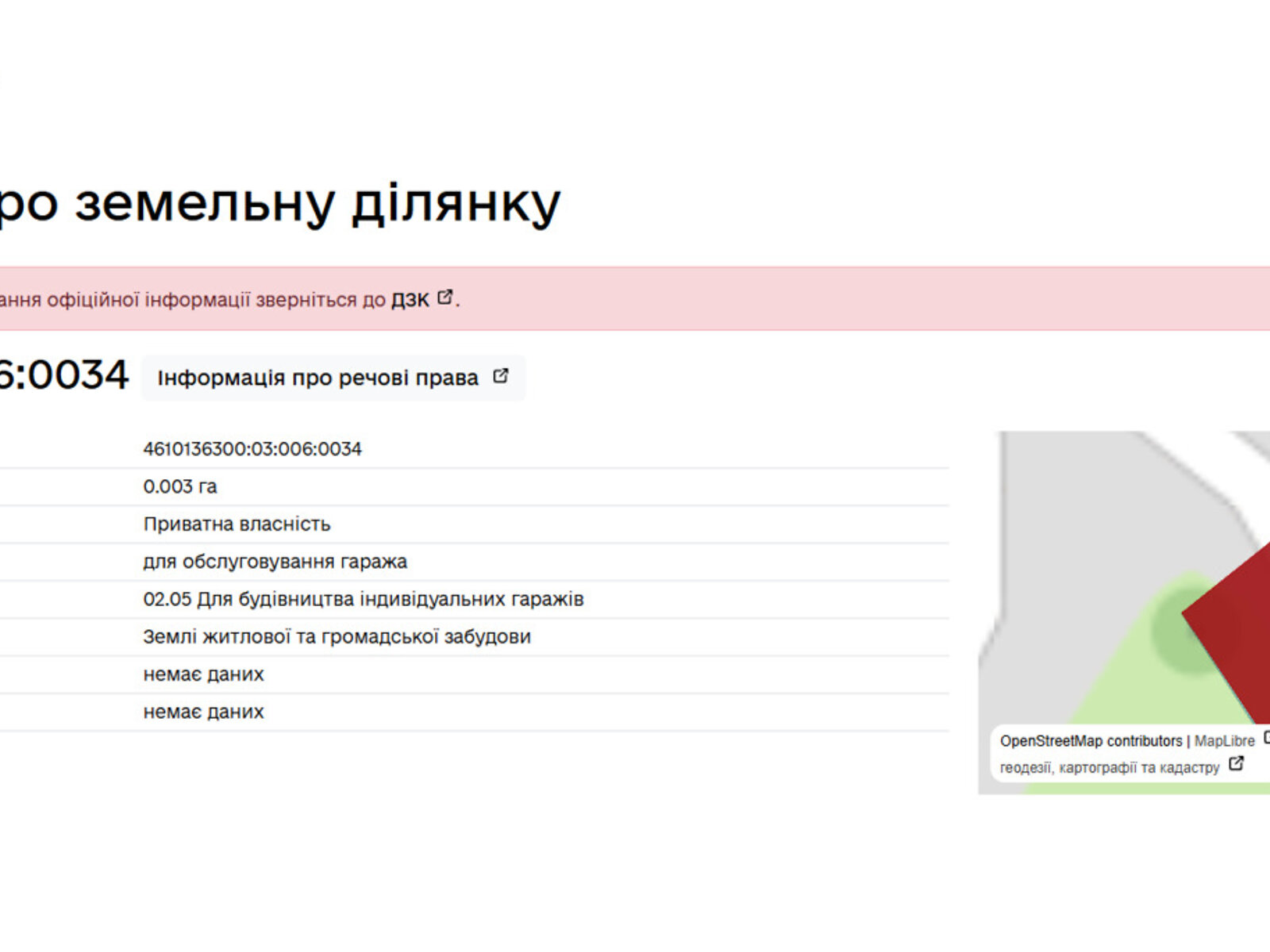Click 02.05 Для будівництва індивідуальних гаражів row
Viewport: 1270px width, 952px height.
364,599
